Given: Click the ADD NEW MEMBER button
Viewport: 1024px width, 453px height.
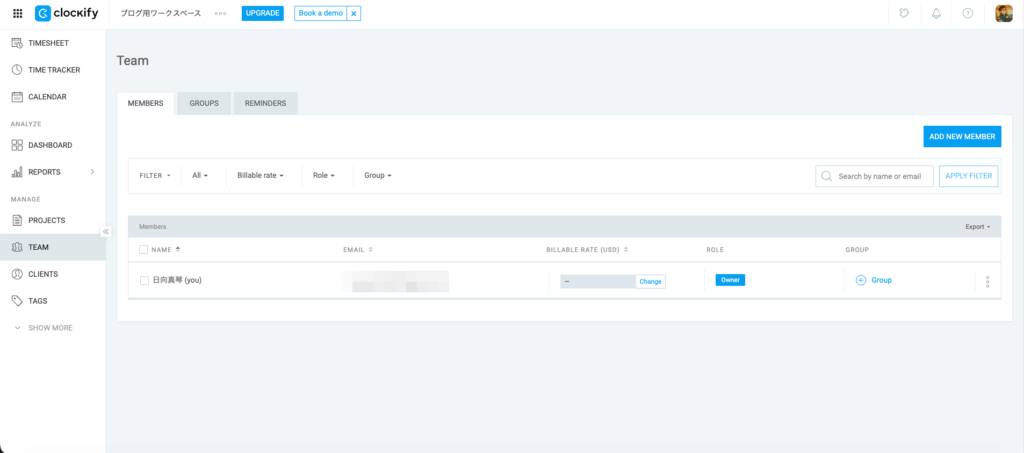Looking at the screenshot, I should pos(961,136).
